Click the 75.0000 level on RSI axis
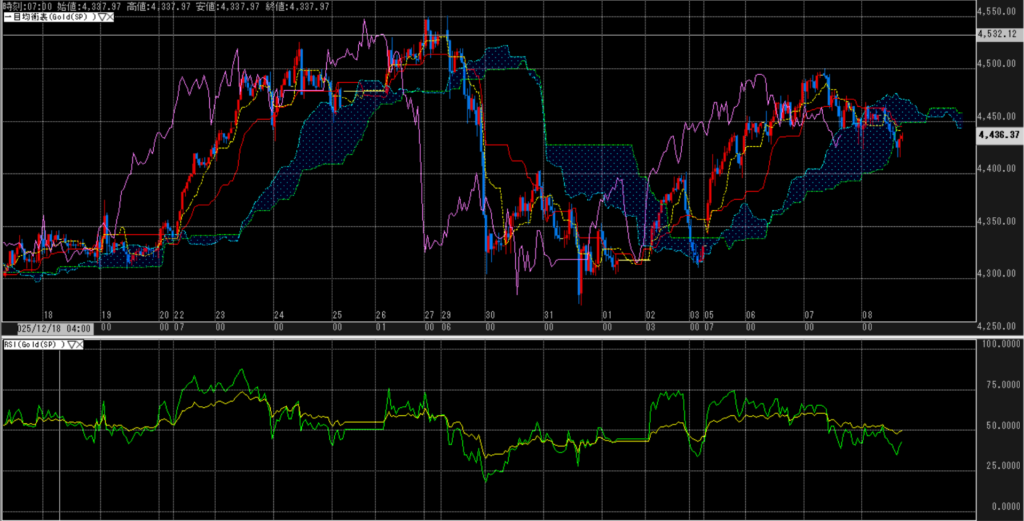 click(x=1001, y=384)
